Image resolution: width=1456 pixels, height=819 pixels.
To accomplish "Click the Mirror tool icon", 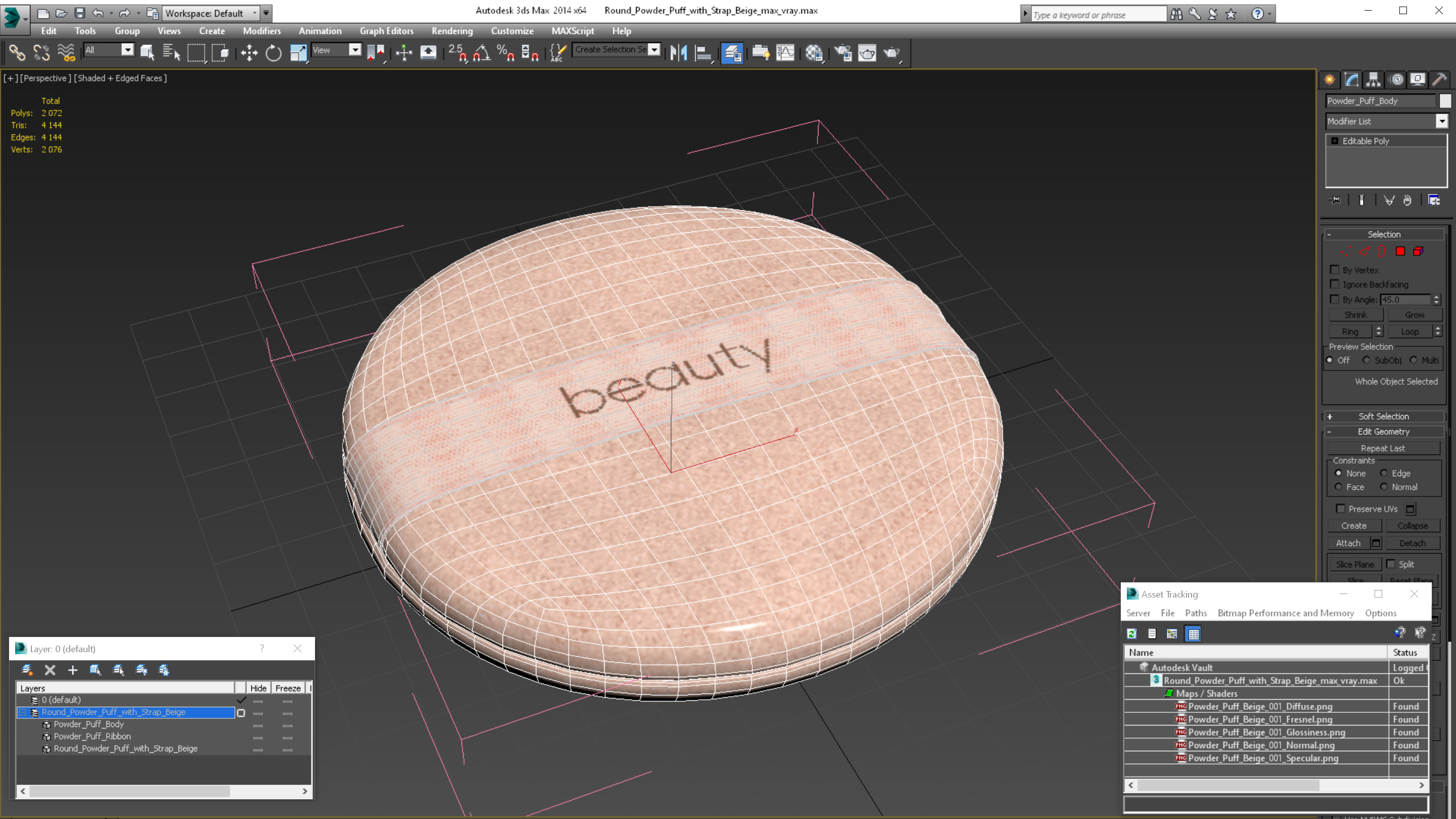I will (x=678, y=53).
